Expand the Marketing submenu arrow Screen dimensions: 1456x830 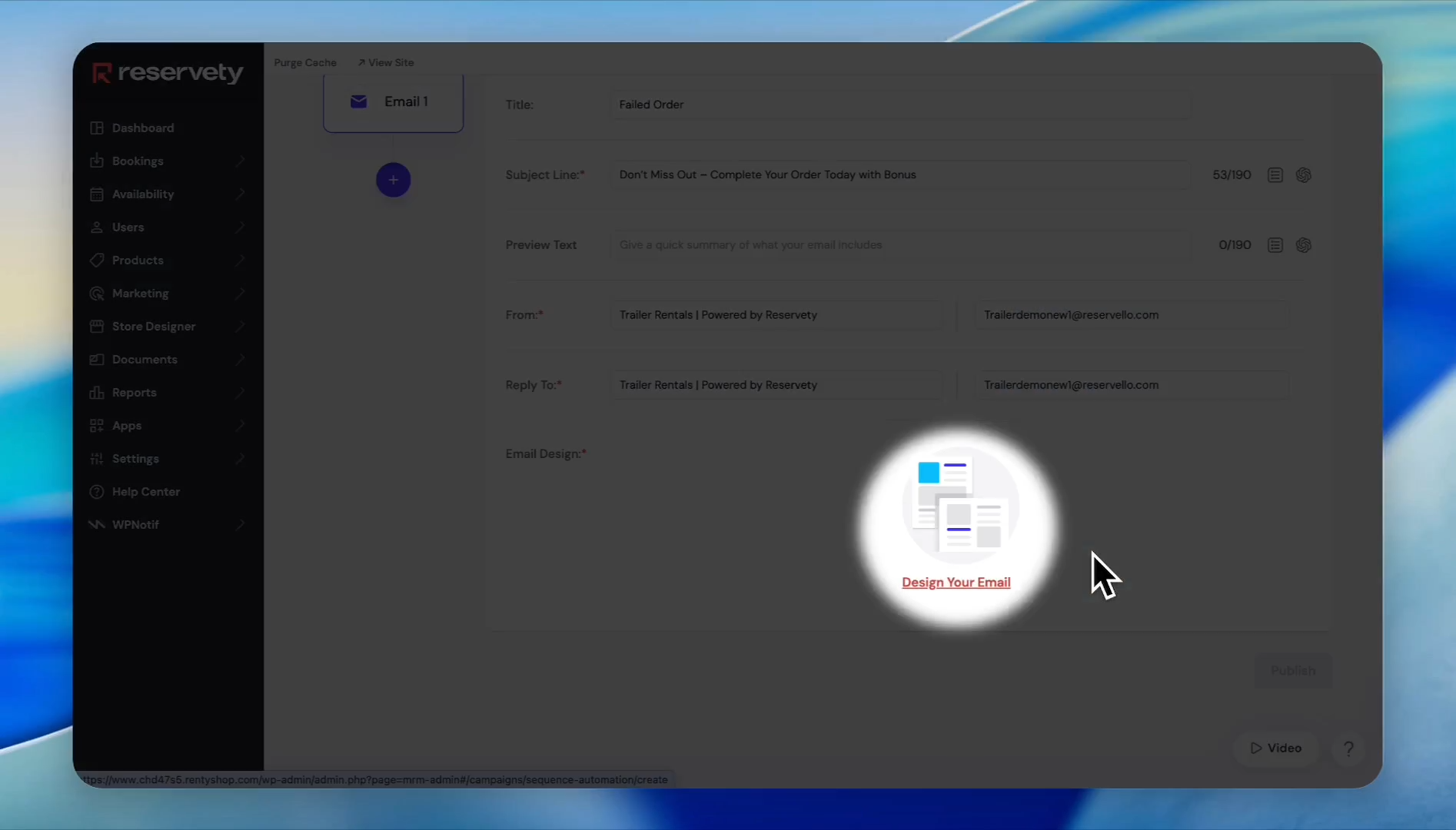click(240, 293)
